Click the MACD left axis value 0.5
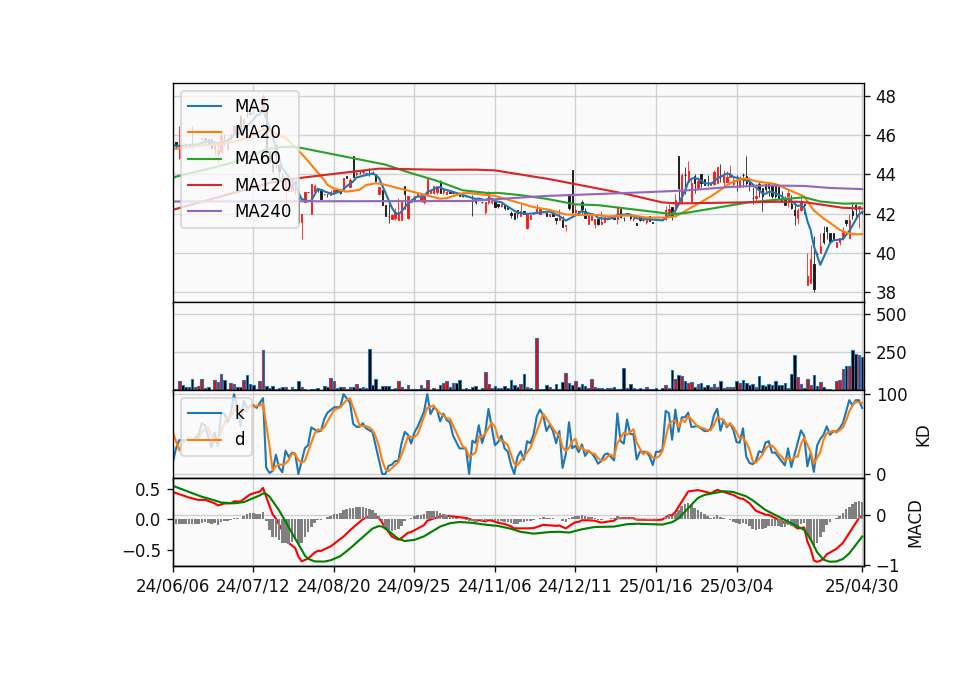Viewport: 960px width, 690px height. [x=147, y=490]
